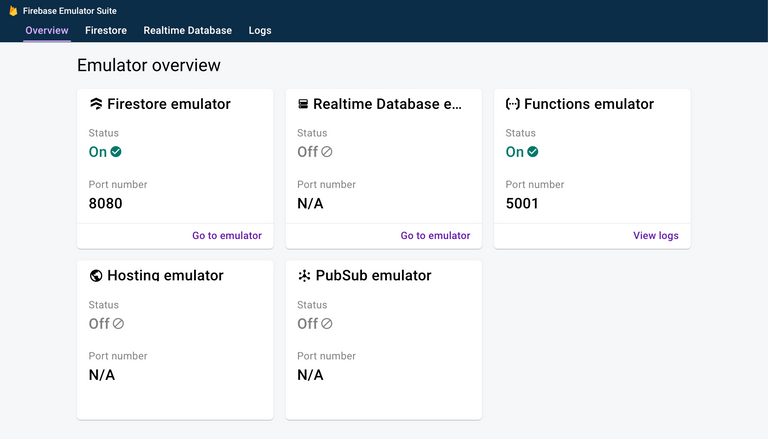The image size is (768, 439).
Task: Click the Firestore green check status icon
Action: point(116,152)
